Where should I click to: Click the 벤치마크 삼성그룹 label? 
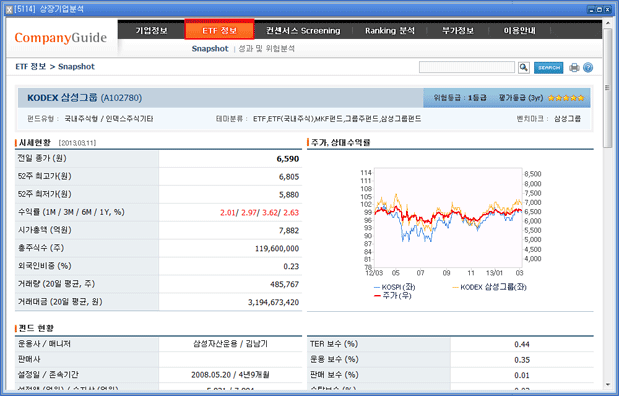tap(549, 118)
